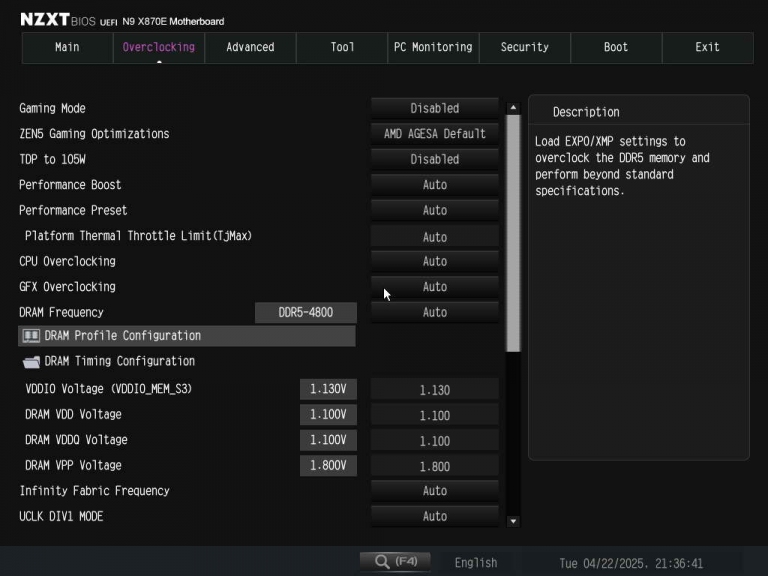Edit DRAM VDDQ Voltage 1.100 field
This screenshot has width=768, height=576.
click(434, 441)
